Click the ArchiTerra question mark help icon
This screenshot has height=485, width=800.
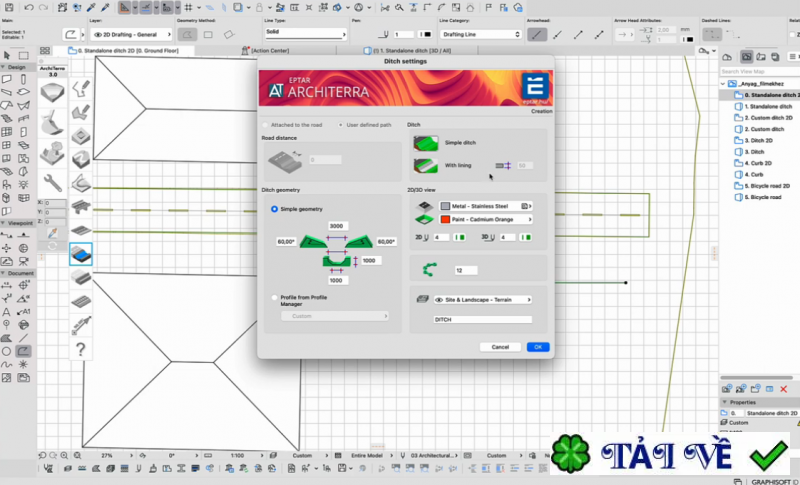(x=81, y=350)
